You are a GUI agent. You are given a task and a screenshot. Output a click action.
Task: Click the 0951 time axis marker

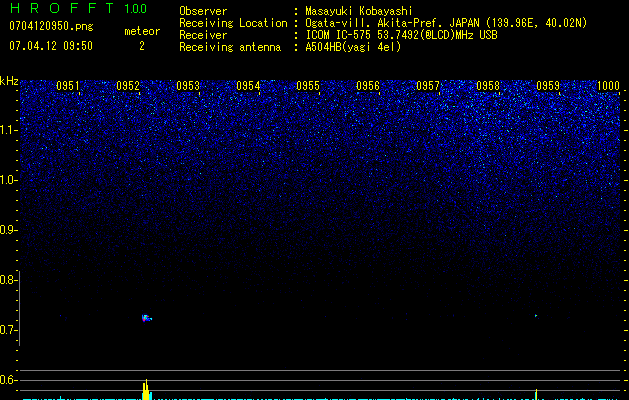(68, 86)
